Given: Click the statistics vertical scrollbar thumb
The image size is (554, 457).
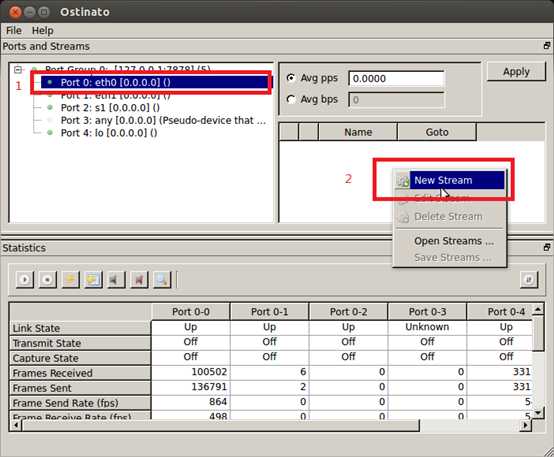Looking at the screenshot, I should point(538,334).
